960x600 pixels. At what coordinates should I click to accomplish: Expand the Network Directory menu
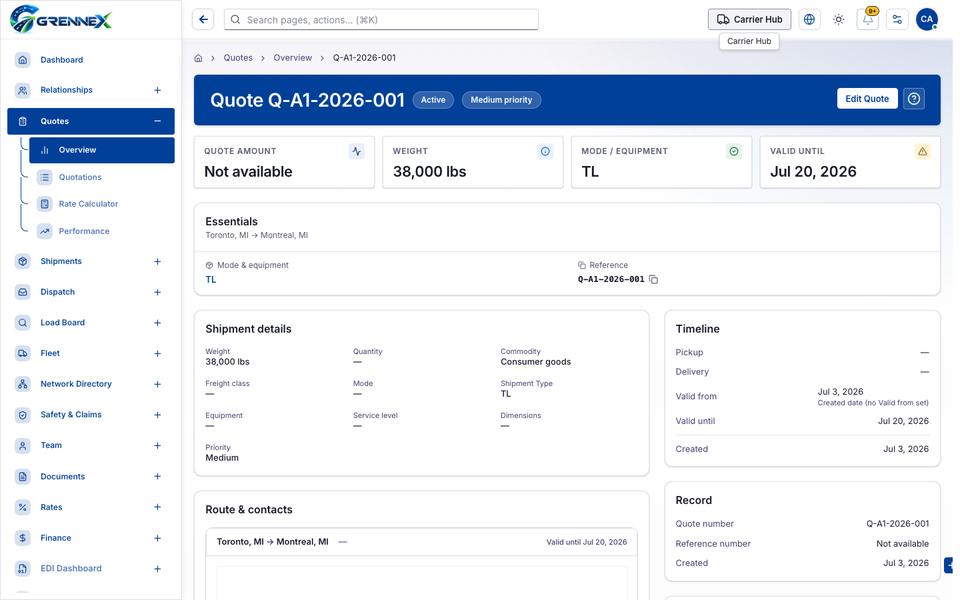pos(157,384)
